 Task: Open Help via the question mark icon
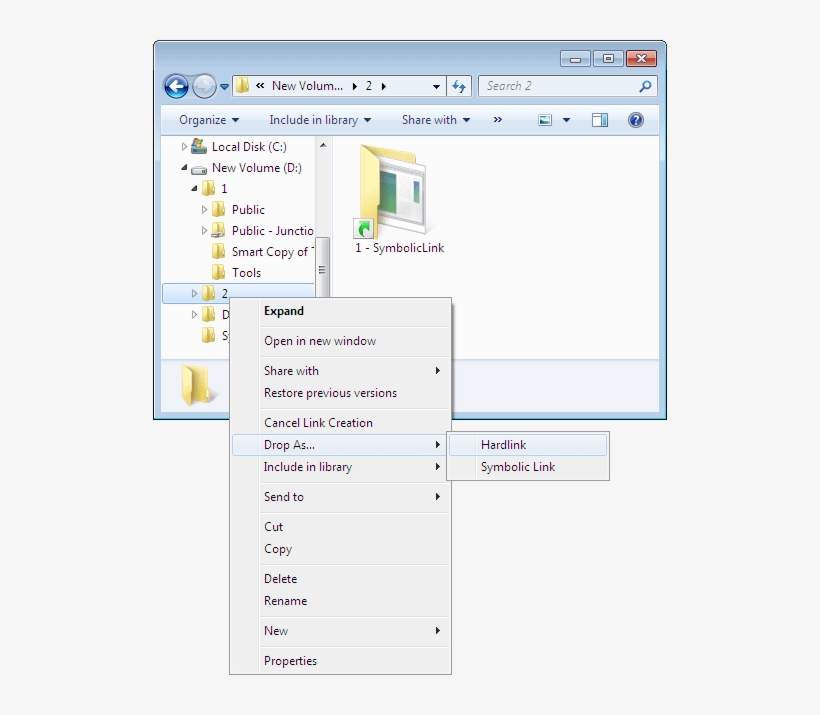pyautogui.click(x=637, y=120)
